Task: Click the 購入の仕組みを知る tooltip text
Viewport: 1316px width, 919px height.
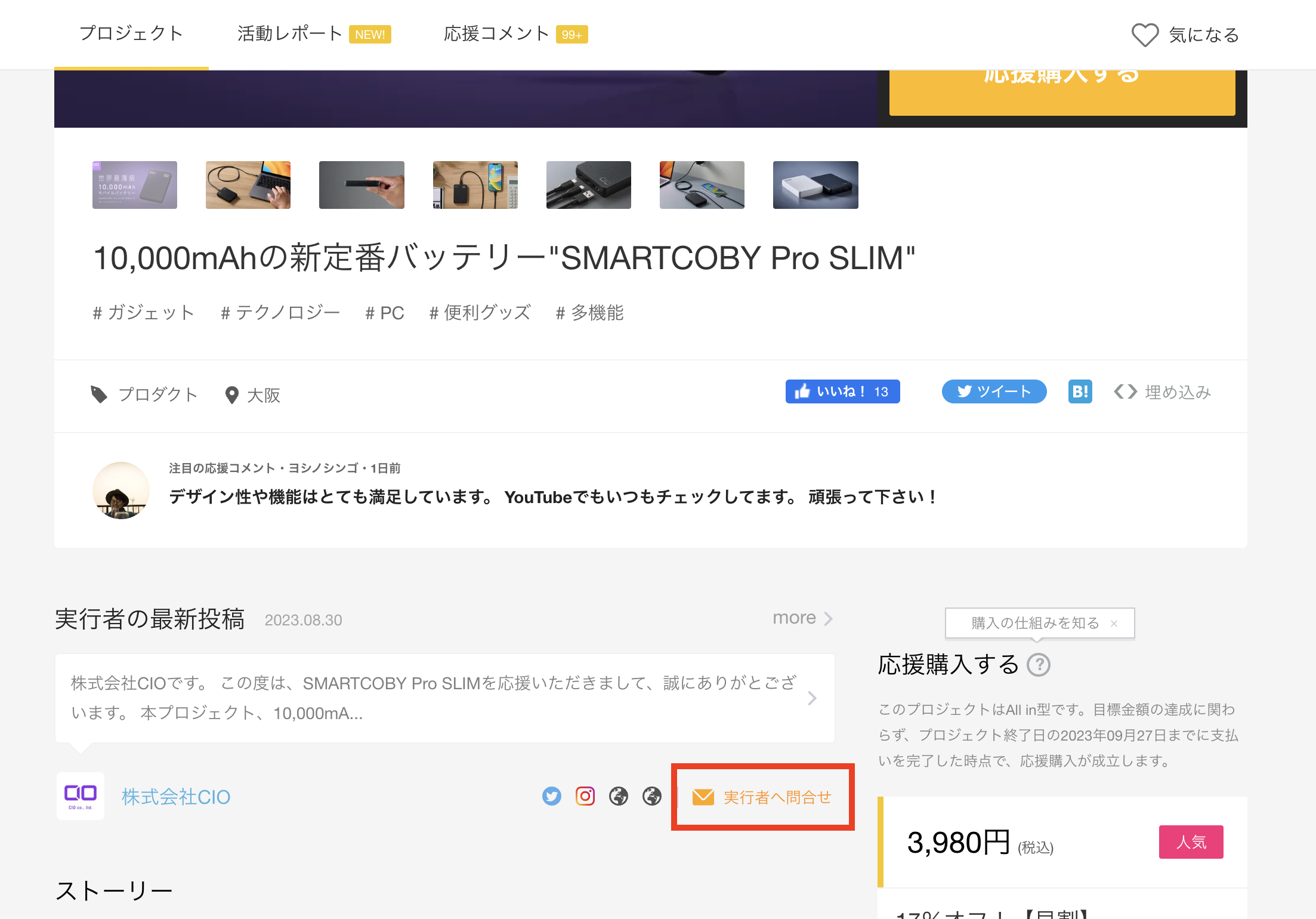Action: click(1035, 623)
